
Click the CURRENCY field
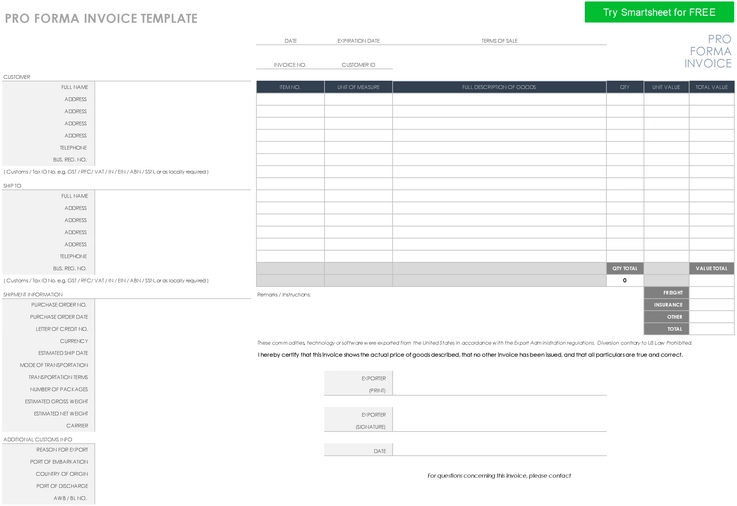click(173, 341)
